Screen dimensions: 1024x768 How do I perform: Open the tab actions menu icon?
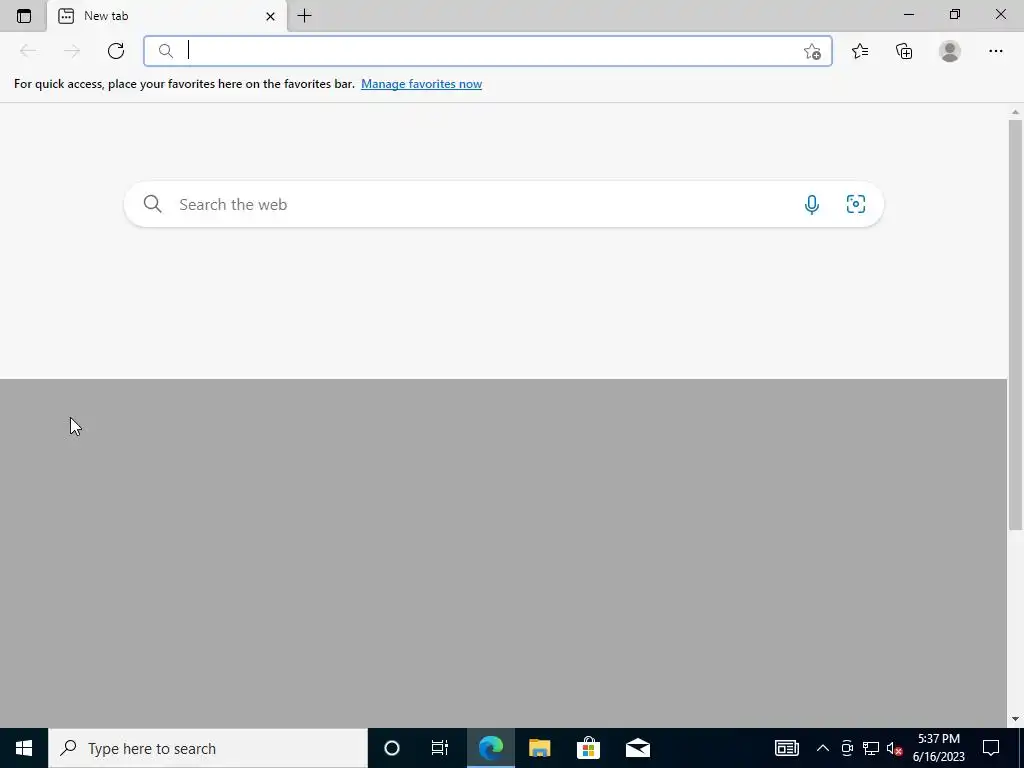(24, 16)
